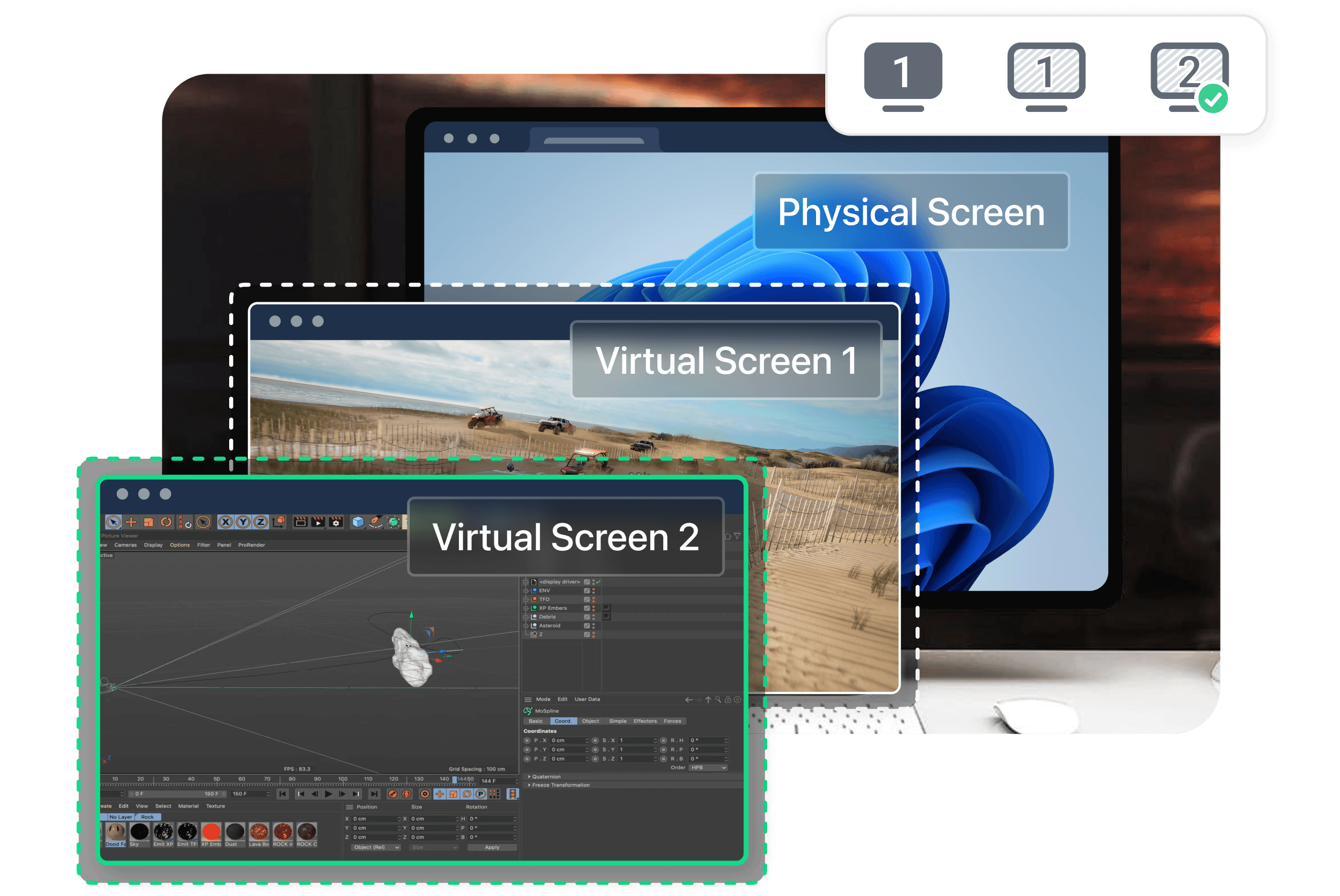1340x896 pixels.
Task: Click User Data in the attributes panel
Action: pos(587,699)
